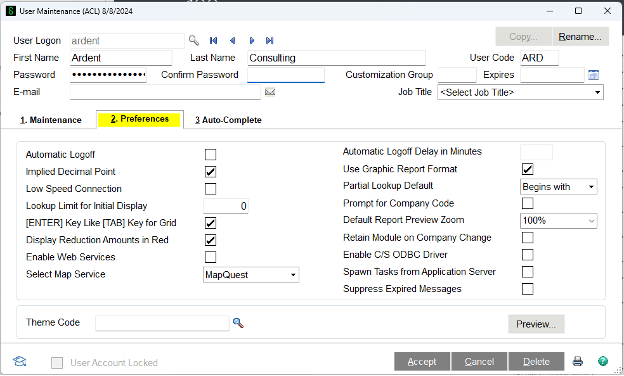The height and width of the screenshot is (376, 624).
Task: Click Lookup Limit for Initial Display field
Action: coord(226,206)
